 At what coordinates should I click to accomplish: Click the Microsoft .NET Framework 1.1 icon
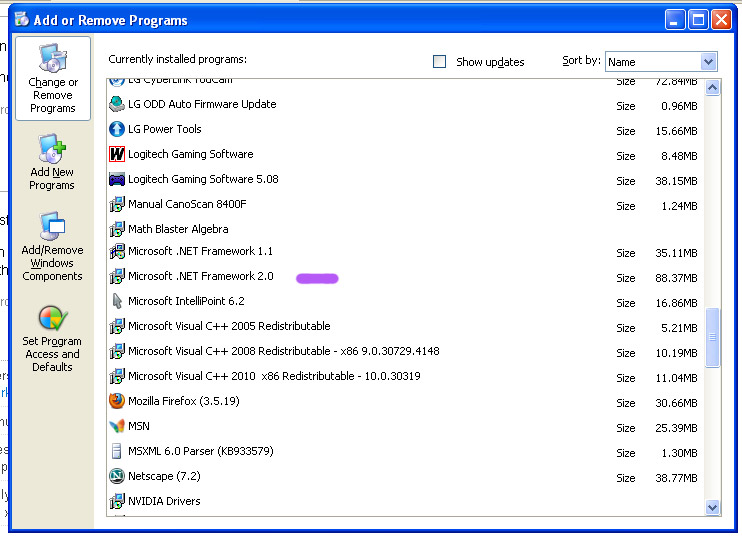tap(116, 251)
